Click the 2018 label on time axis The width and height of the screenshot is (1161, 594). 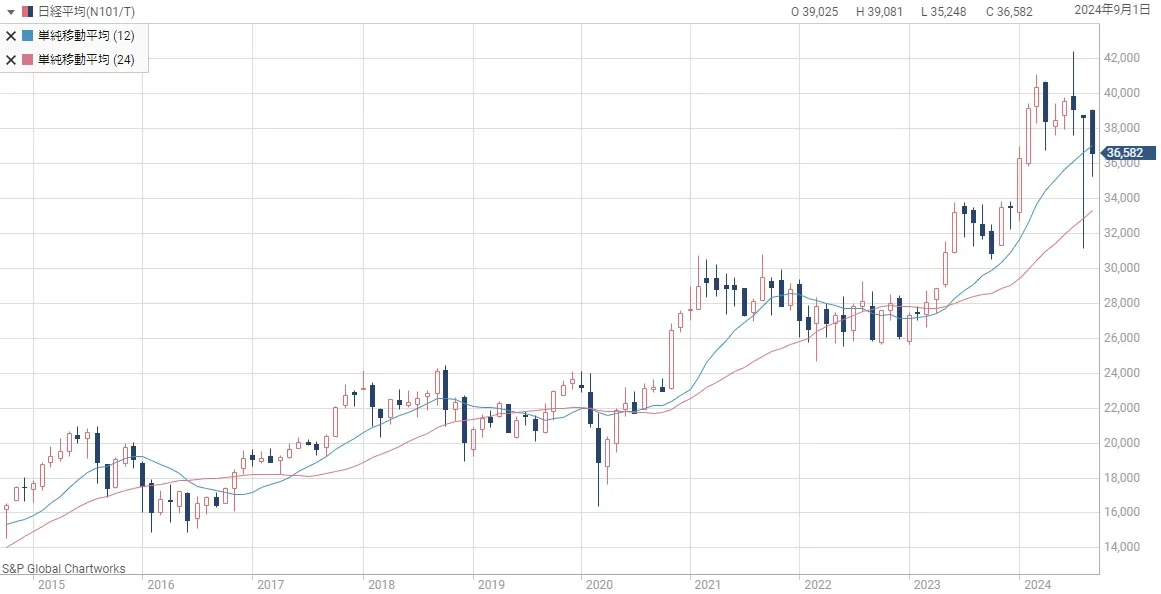[379, 585]
